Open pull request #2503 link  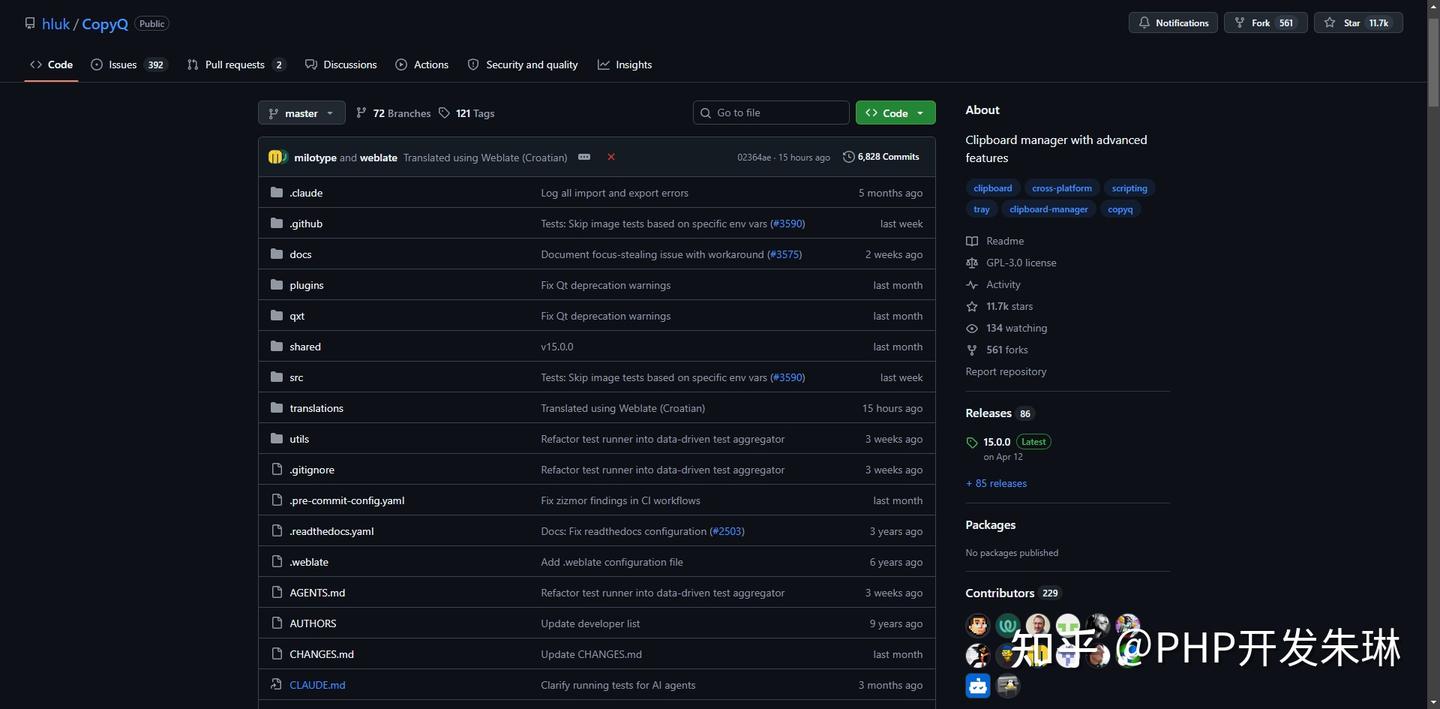coord(727,531)
